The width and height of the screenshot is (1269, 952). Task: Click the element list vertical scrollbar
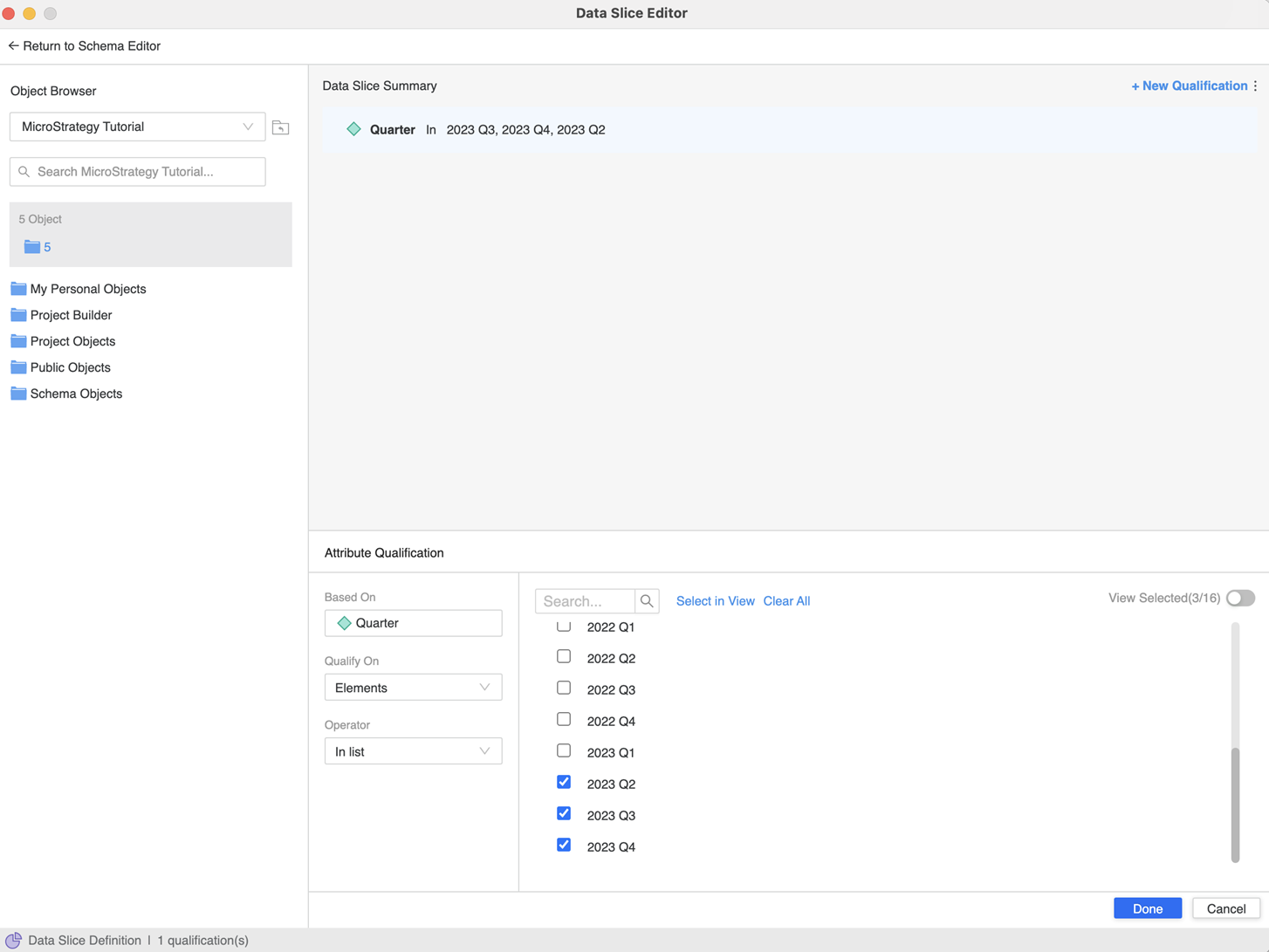pos(1235,803)
